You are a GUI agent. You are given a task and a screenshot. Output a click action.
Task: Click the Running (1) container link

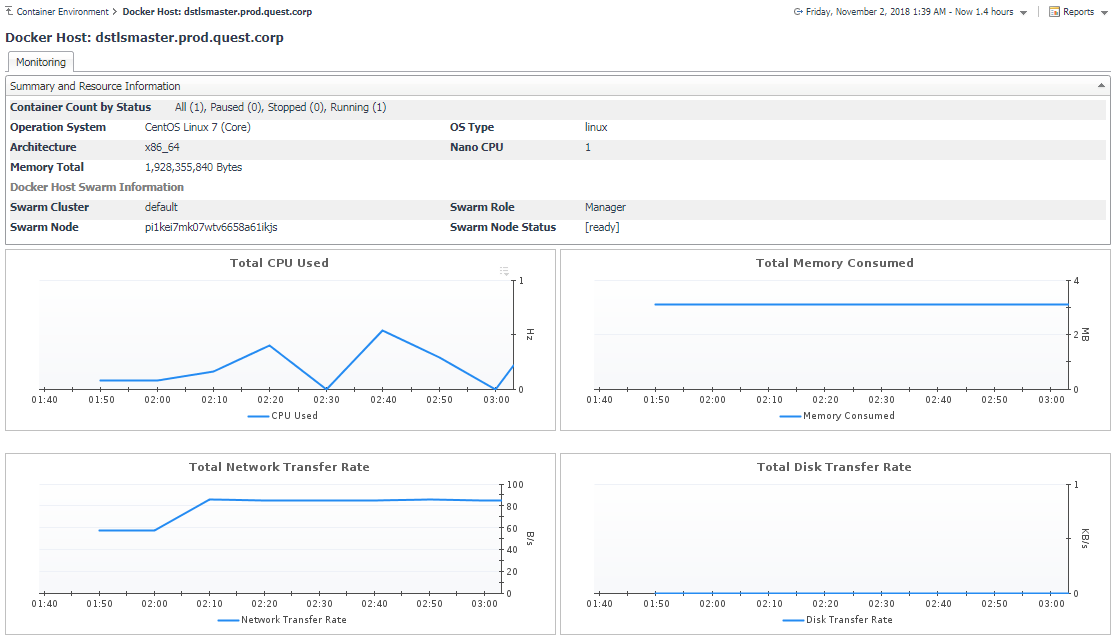pyautogui.click(x=358, y=107)
